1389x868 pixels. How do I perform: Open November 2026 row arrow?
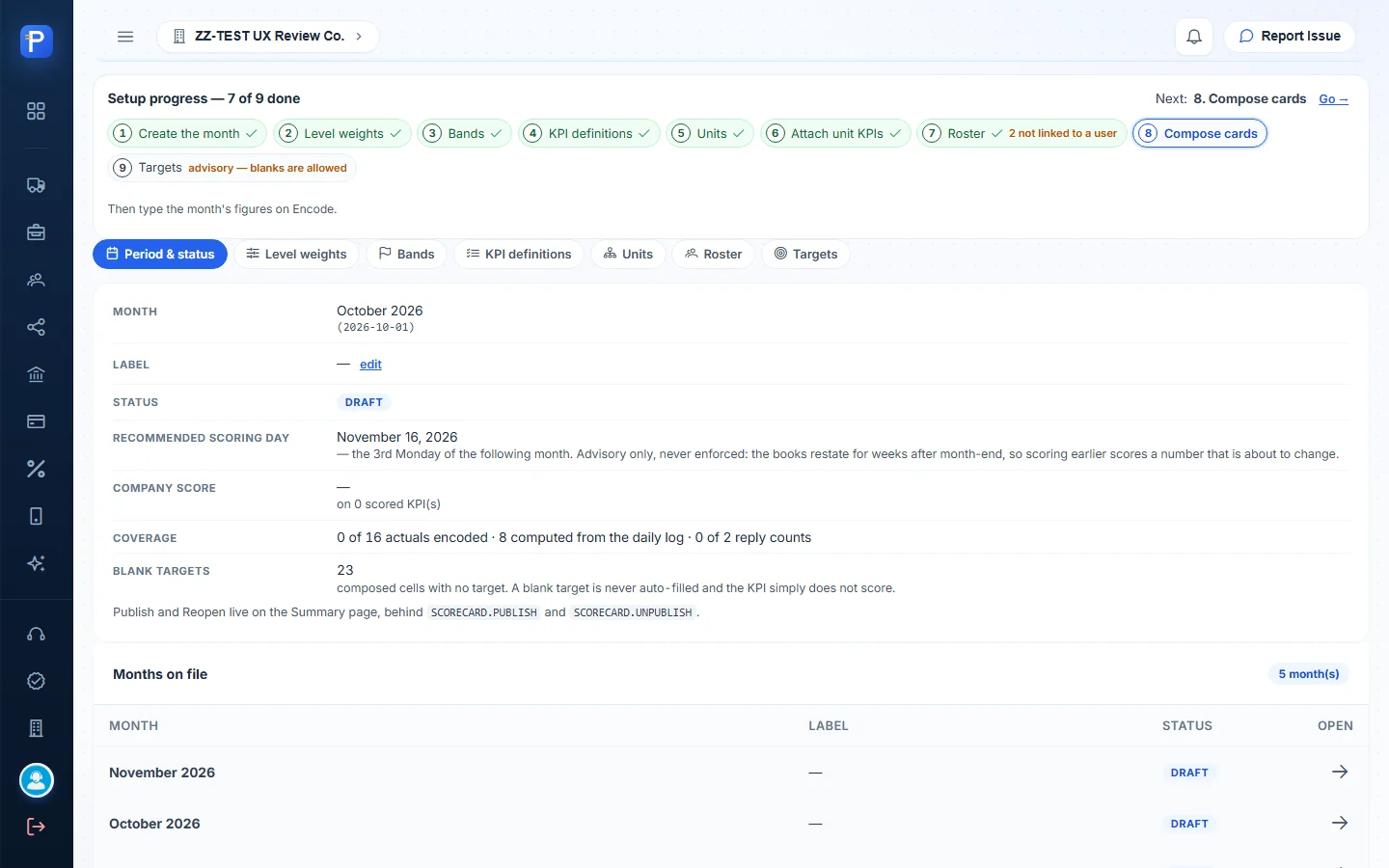[x=1340, y=772]
